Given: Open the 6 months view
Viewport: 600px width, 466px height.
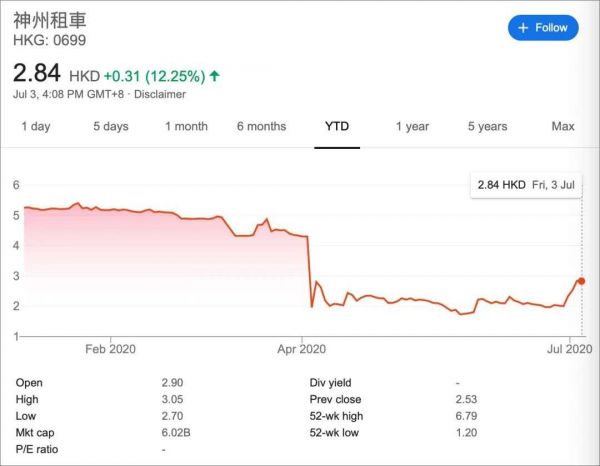Looking at the screenshot, I should click(x=261, y=126).
